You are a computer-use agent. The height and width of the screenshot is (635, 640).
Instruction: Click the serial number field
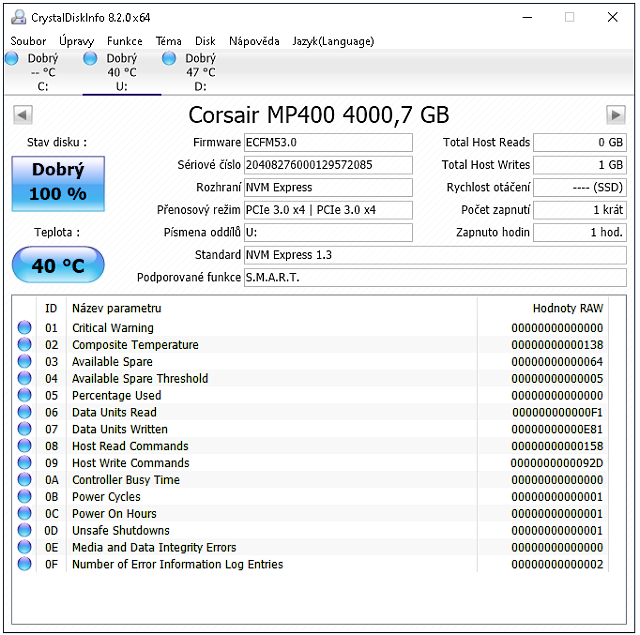tap(328, 165)
